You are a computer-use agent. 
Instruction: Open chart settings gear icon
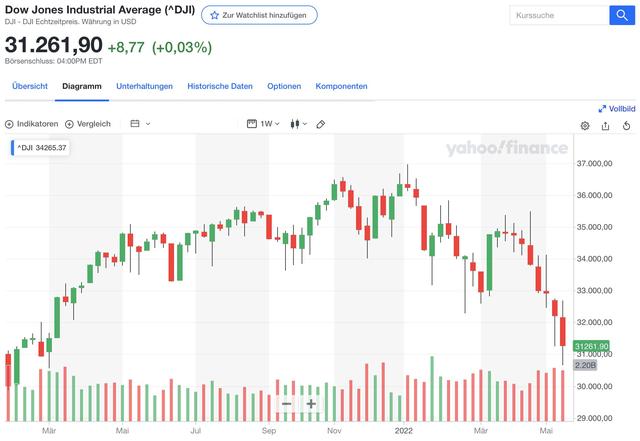coord(585,125)
